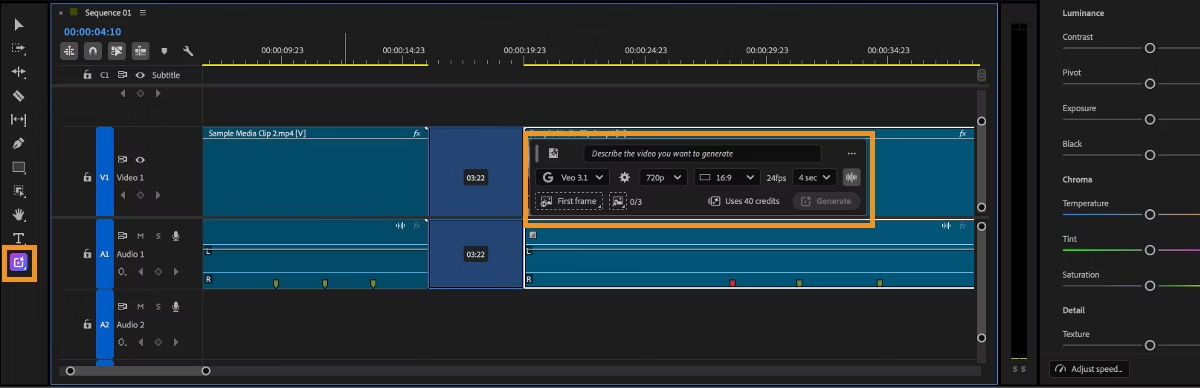Toggle timeline Snap magnet button
The width and height of the screenshot is (1200, 388).
(94, 51)
